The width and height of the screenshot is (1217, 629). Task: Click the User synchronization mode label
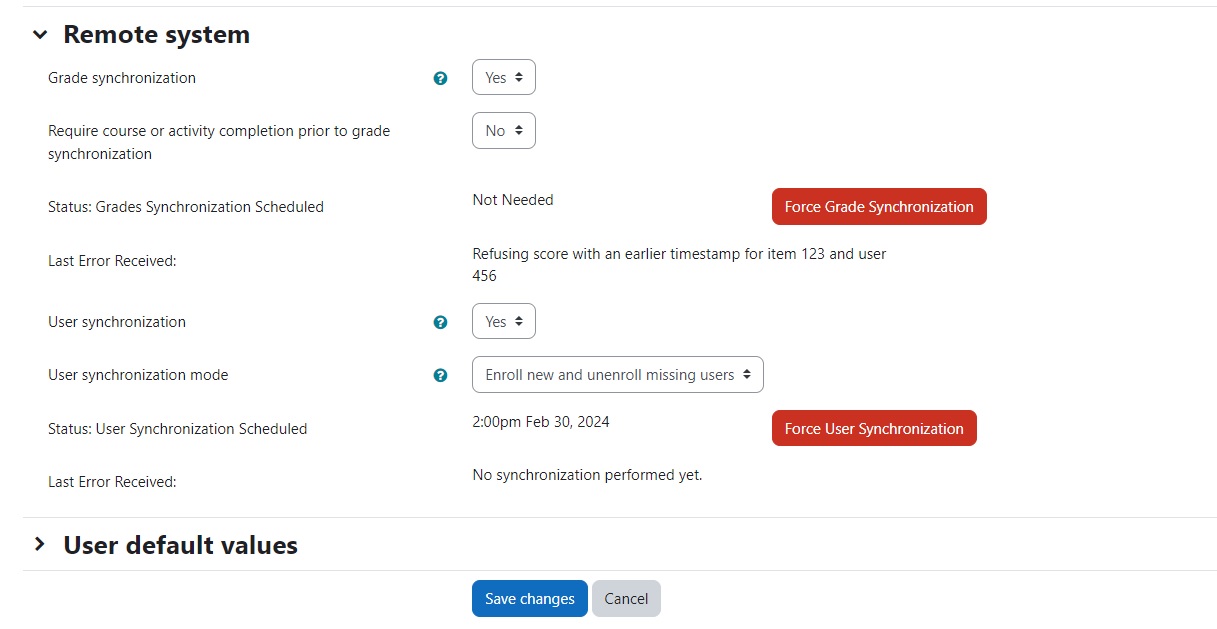point(138,375)
